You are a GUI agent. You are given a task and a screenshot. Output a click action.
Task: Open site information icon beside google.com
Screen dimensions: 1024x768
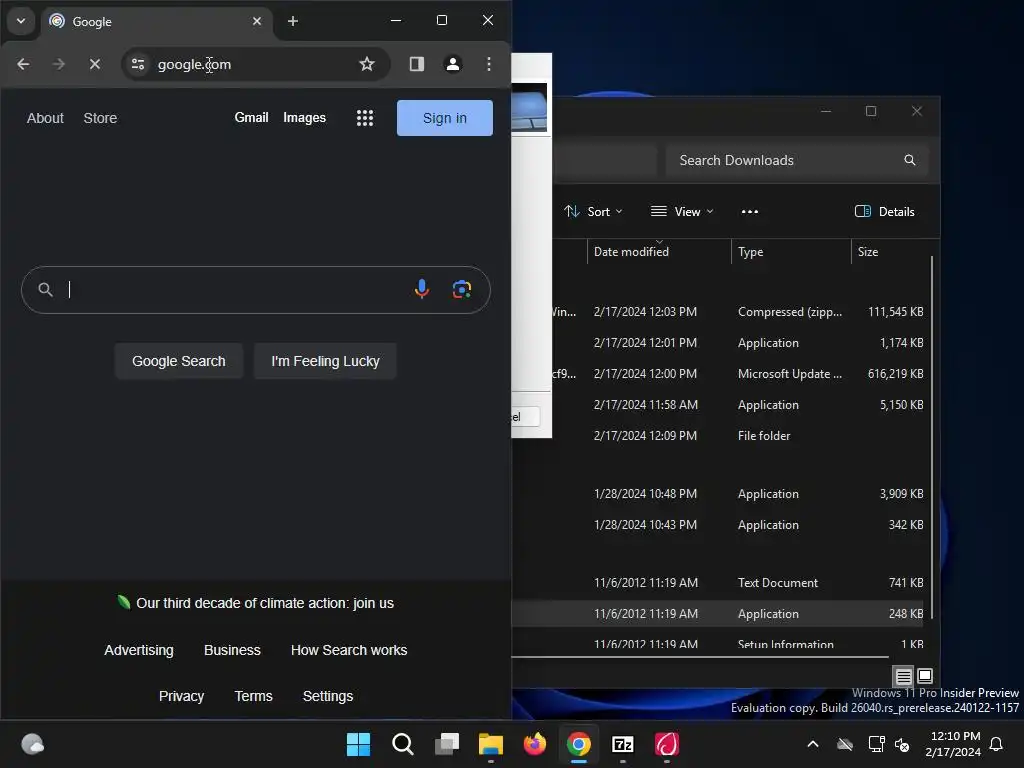coord(138,64)
